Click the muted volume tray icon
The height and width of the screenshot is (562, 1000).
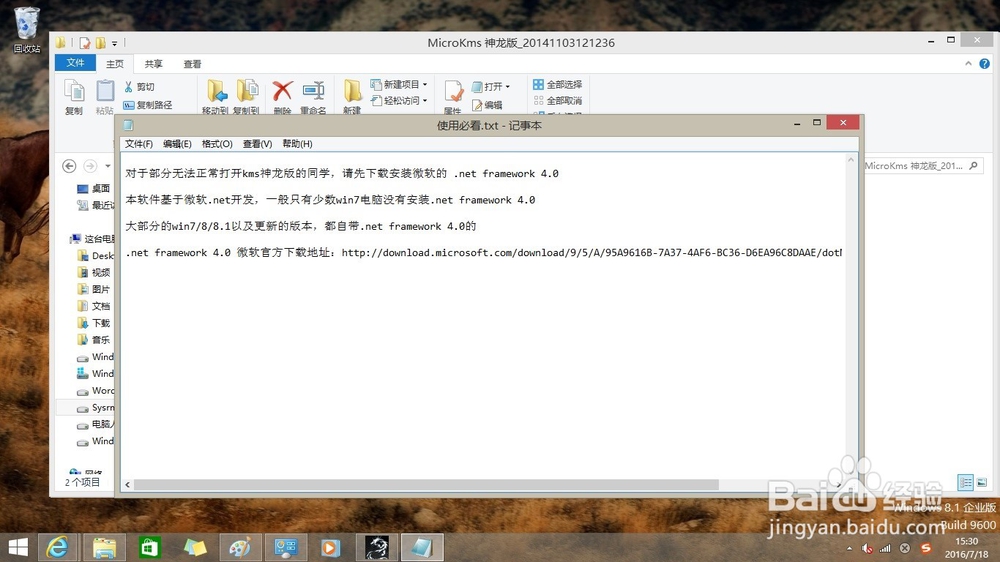pyautogui.click(x=867, y=549)
